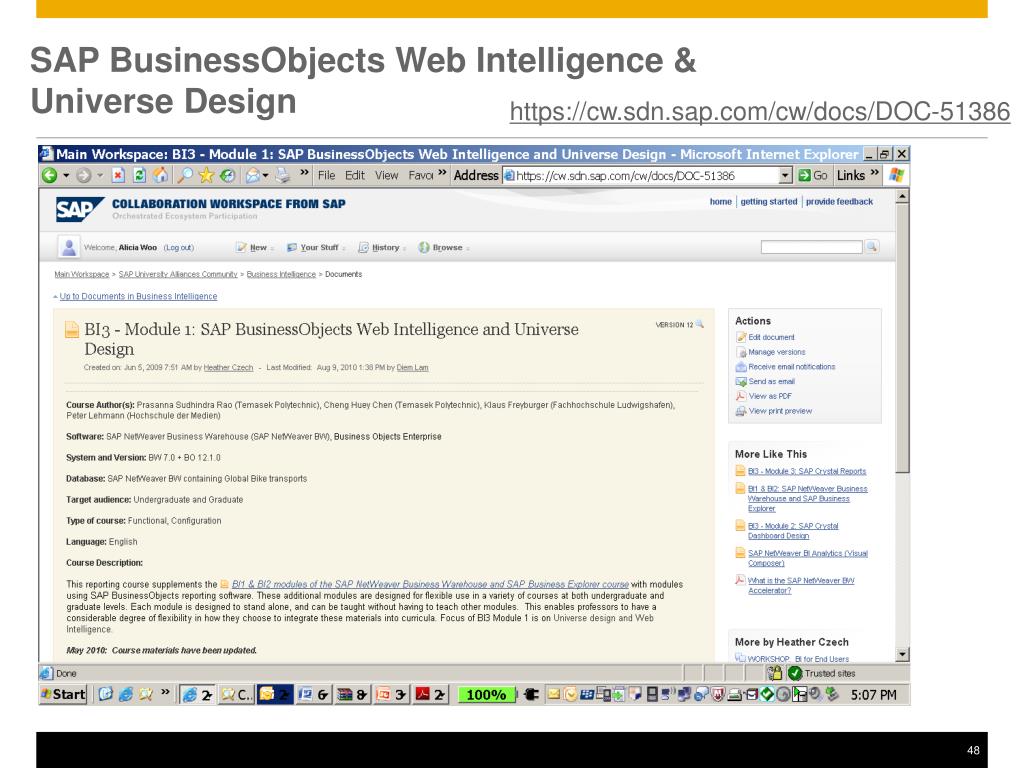
Task: Open the Search magnifier in IE toolbar
Action: point(185,175)
